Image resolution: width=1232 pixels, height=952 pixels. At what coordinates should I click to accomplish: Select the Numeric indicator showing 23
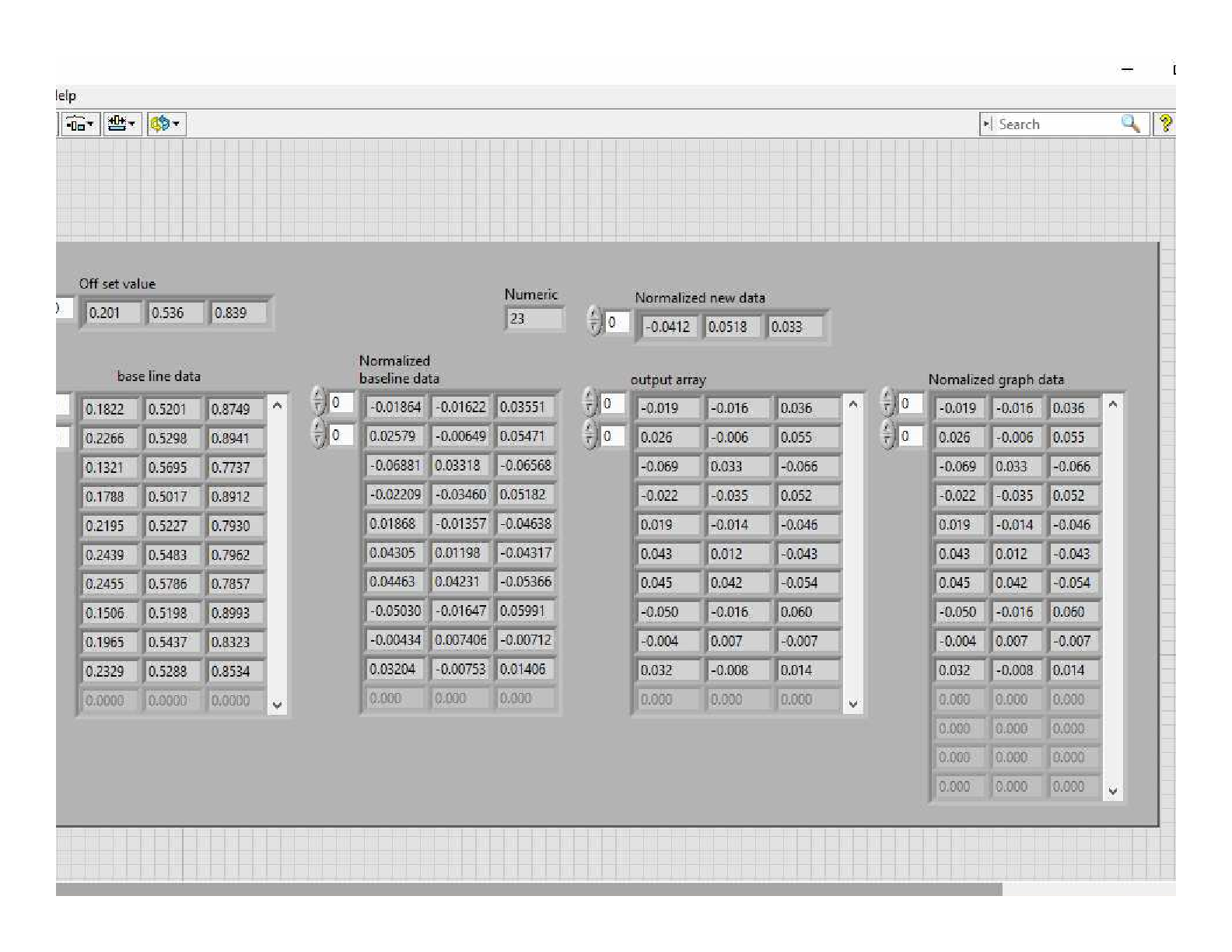tap(534, 319)
